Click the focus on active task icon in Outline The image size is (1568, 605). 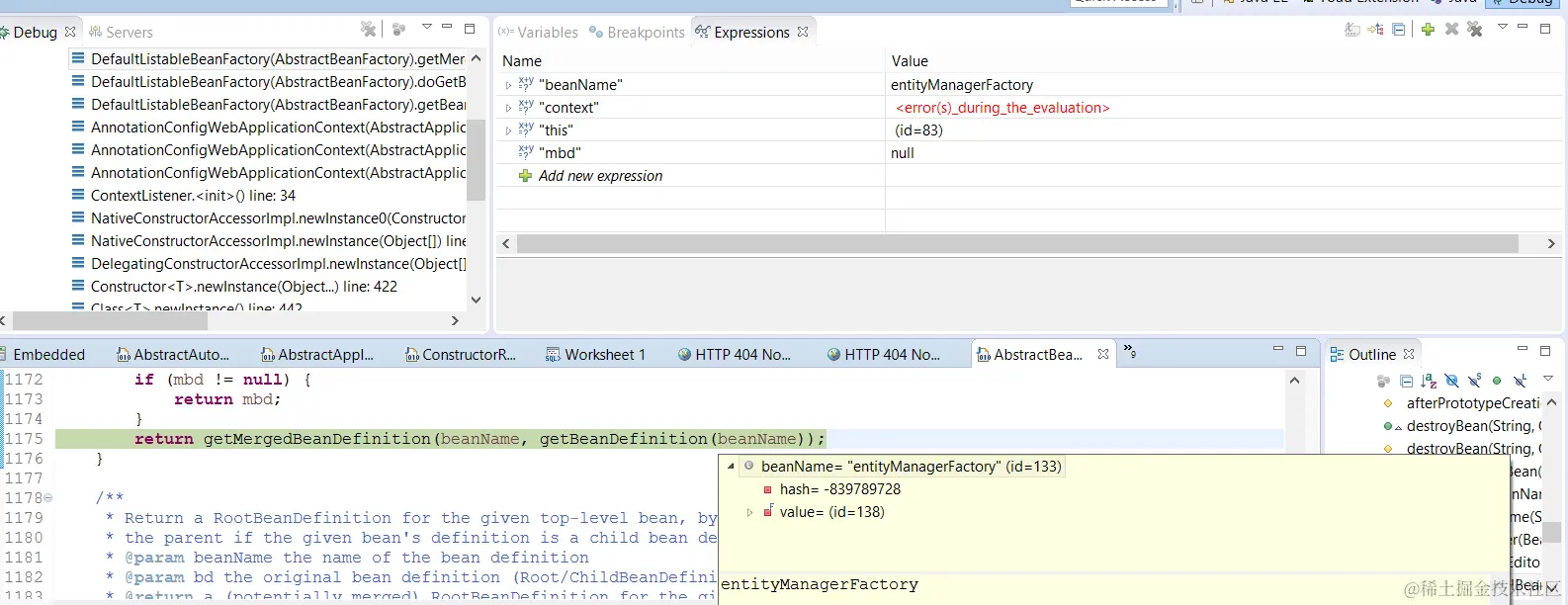tap(1383, 381)
